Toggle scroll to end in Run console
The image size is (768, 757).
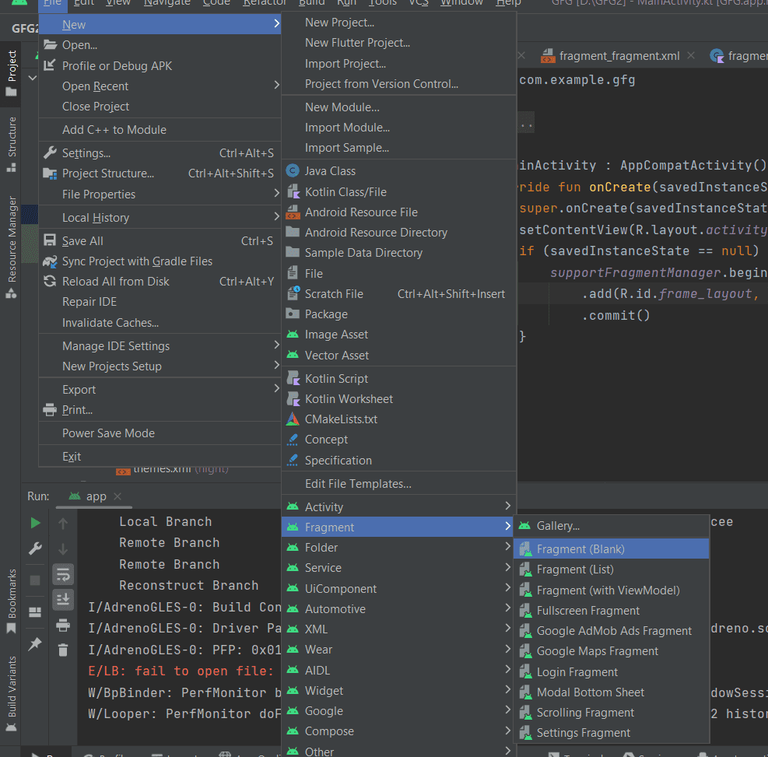click(x=63, y=599)
